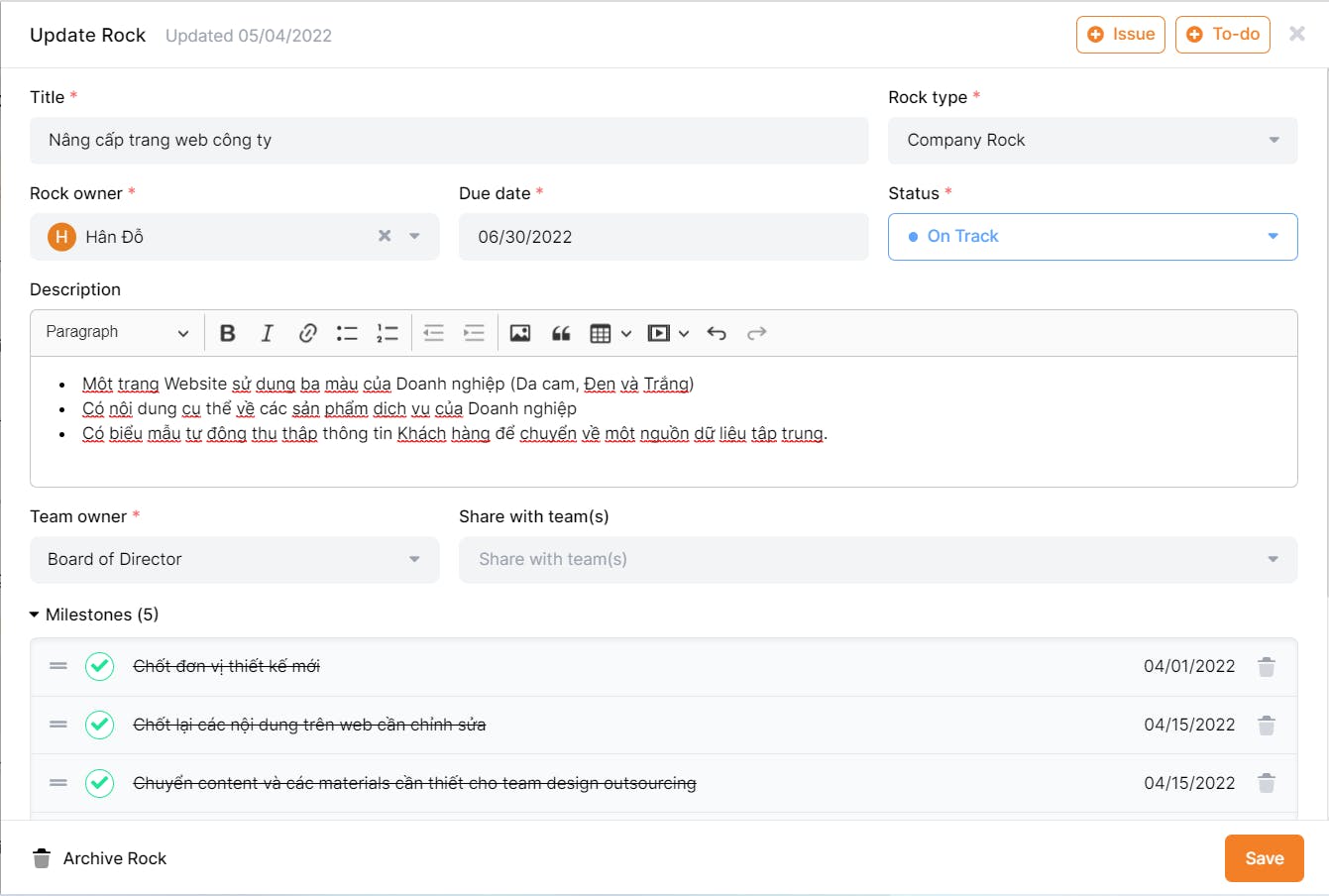The image size is (1329, 896).
Task: Toggle italic formatting in description toolbar
Action: [267, 333]
